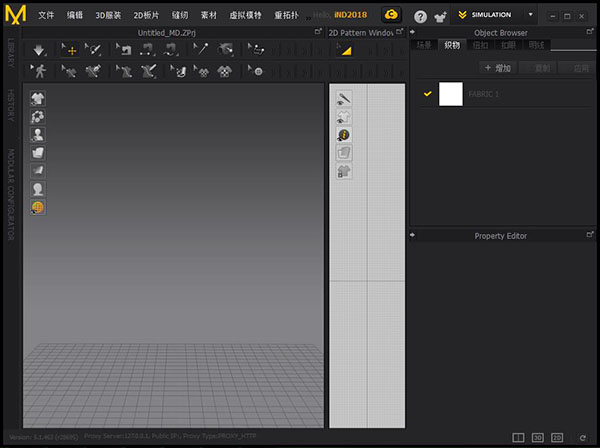Select the yellow triangle 2D pattern tool

tap(345, 50)
